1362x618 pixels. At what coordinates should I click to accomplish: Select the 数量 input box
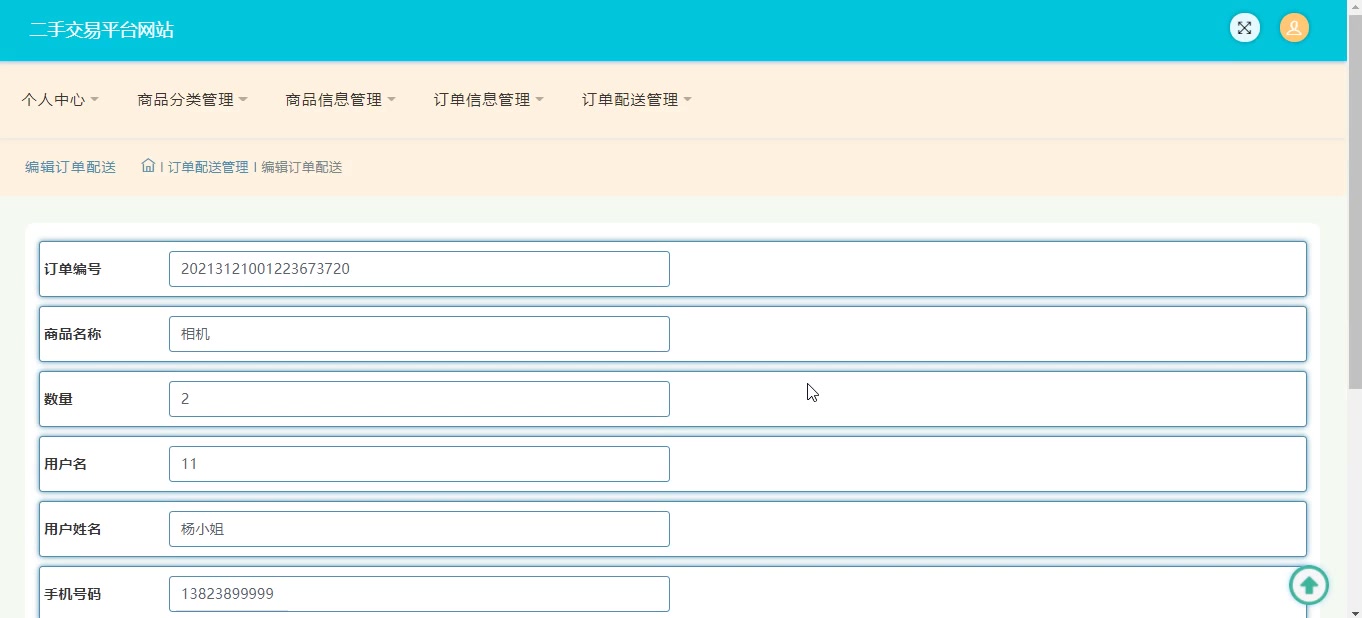point(419,399)
